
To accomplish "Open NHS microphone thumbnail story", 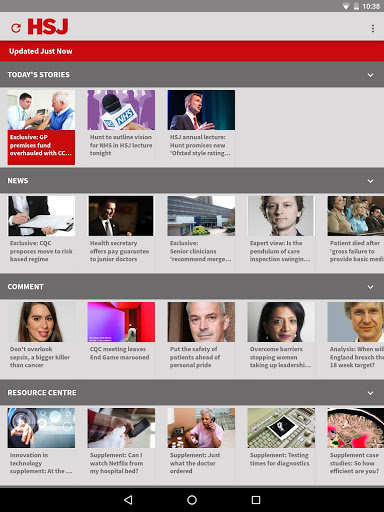I will click(121, 110).
